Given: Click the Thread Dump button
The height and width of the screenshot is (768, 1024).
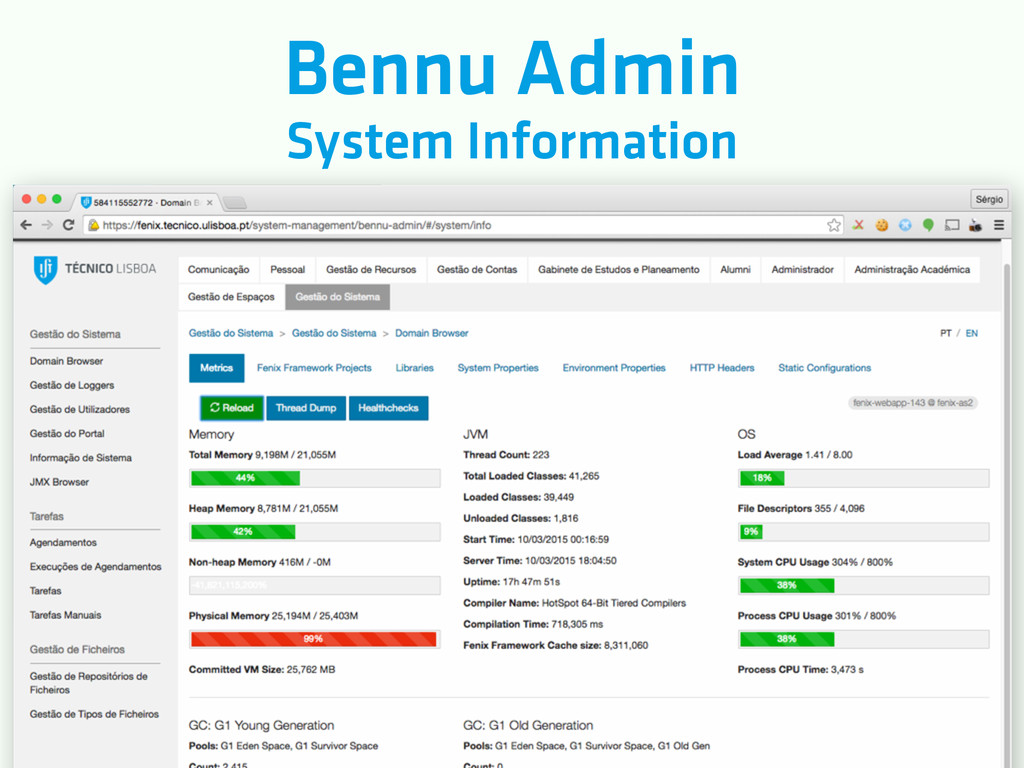Looking at the screenshot, I should tap(306, 408).
